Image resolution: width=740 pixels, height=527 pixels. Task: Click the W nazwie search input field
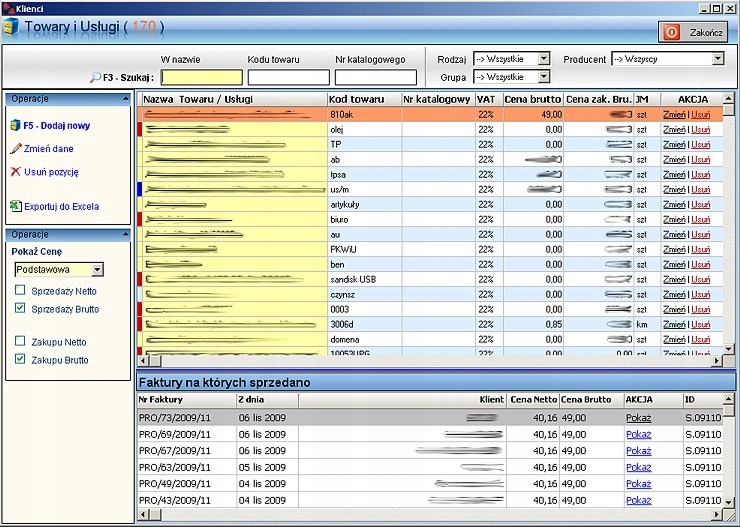click(x=201, y=77)
